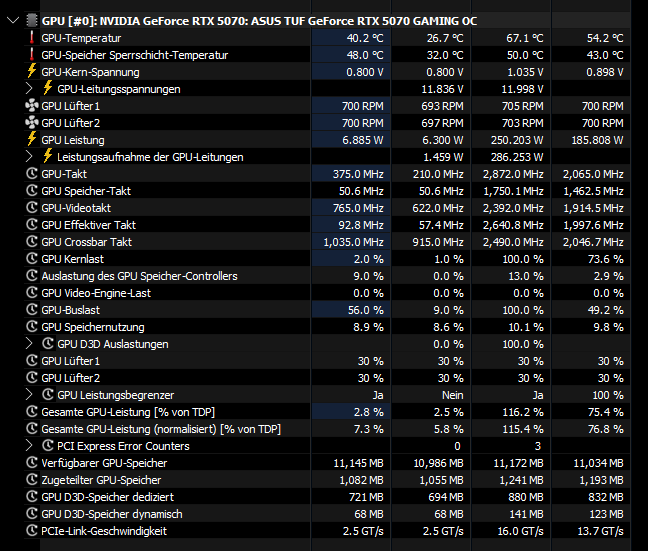Select the GPU Leistung label
The image size is (648, 551).
click(73, 140)
